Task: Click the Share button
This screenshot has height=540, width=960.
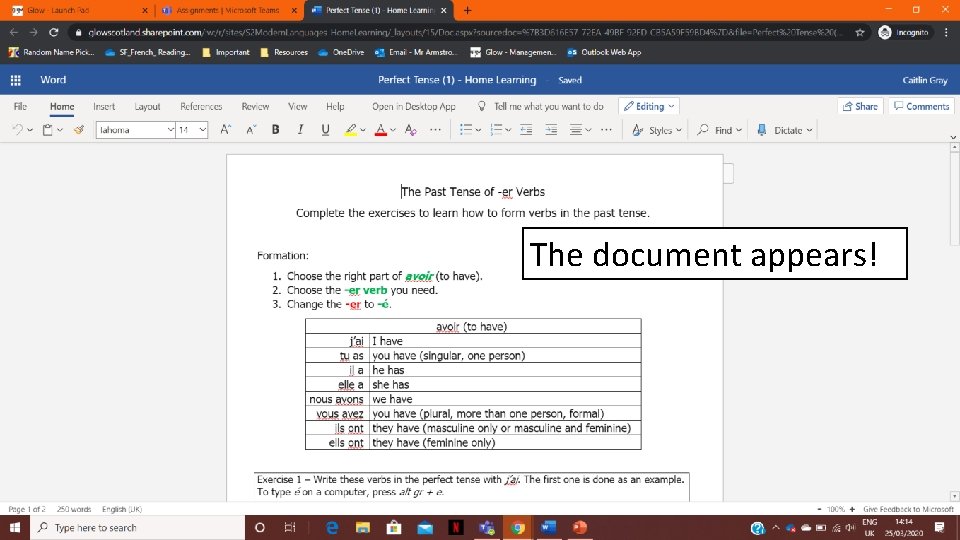Action: [860, 107]
